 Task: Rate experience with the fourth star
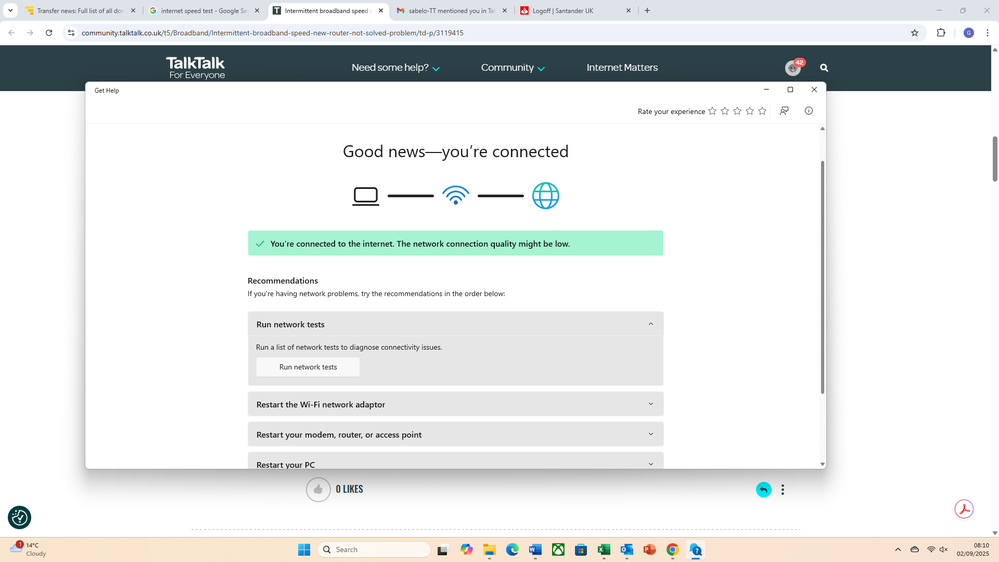[x=750, y=111]
